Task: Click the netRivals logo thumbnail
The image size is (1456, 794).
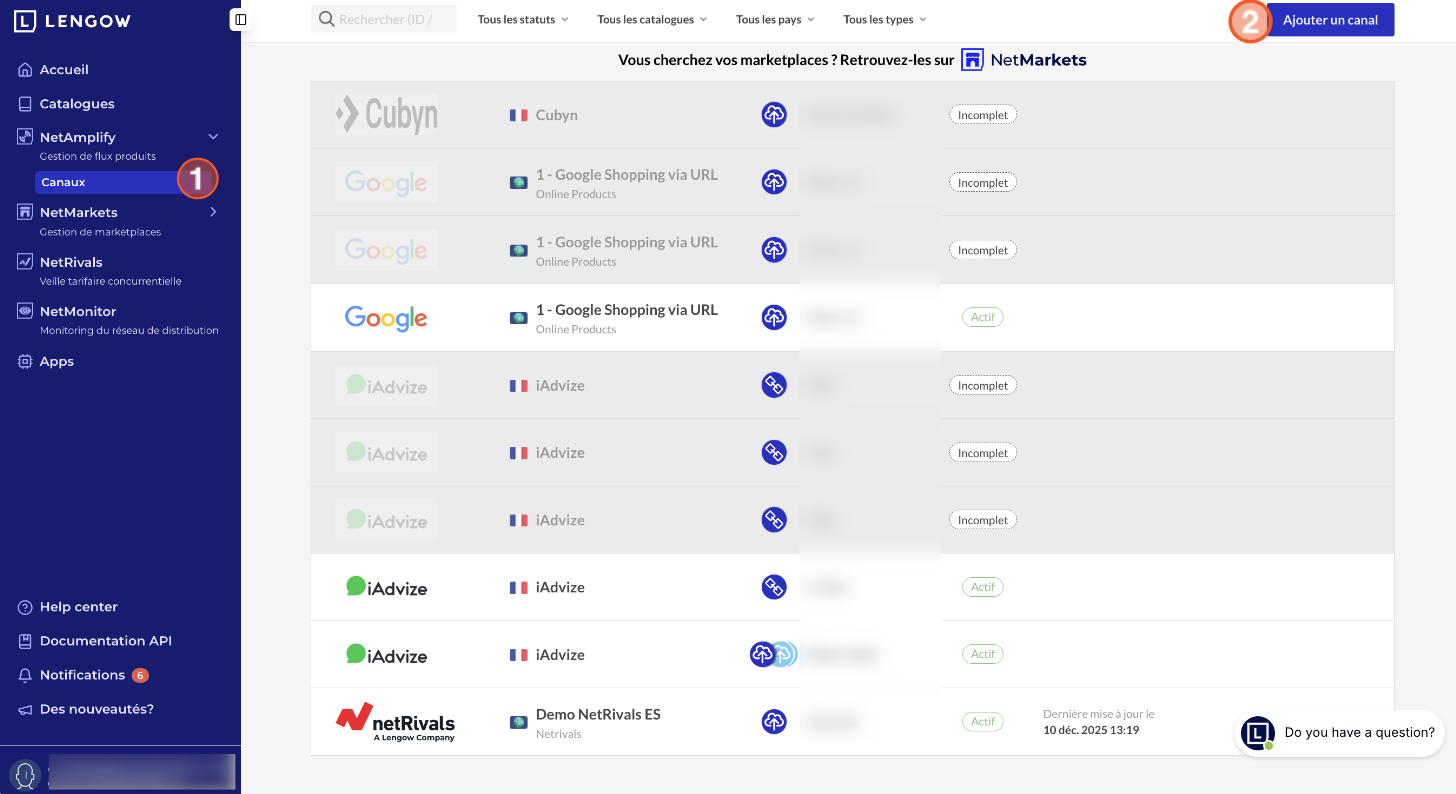Action: (394, 721)
